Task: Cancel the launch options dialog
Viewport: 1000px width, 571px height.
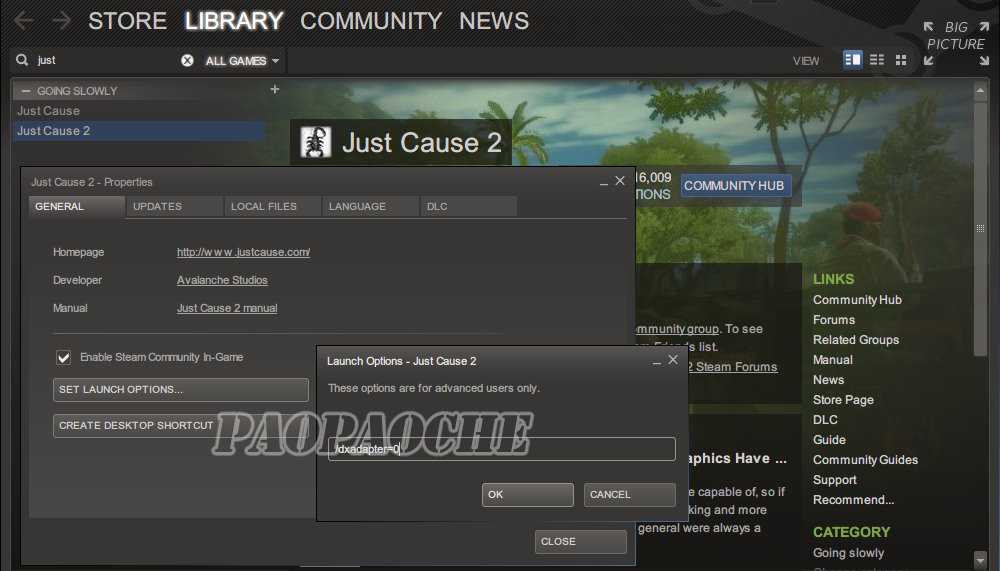Action: tap(629, 494)
